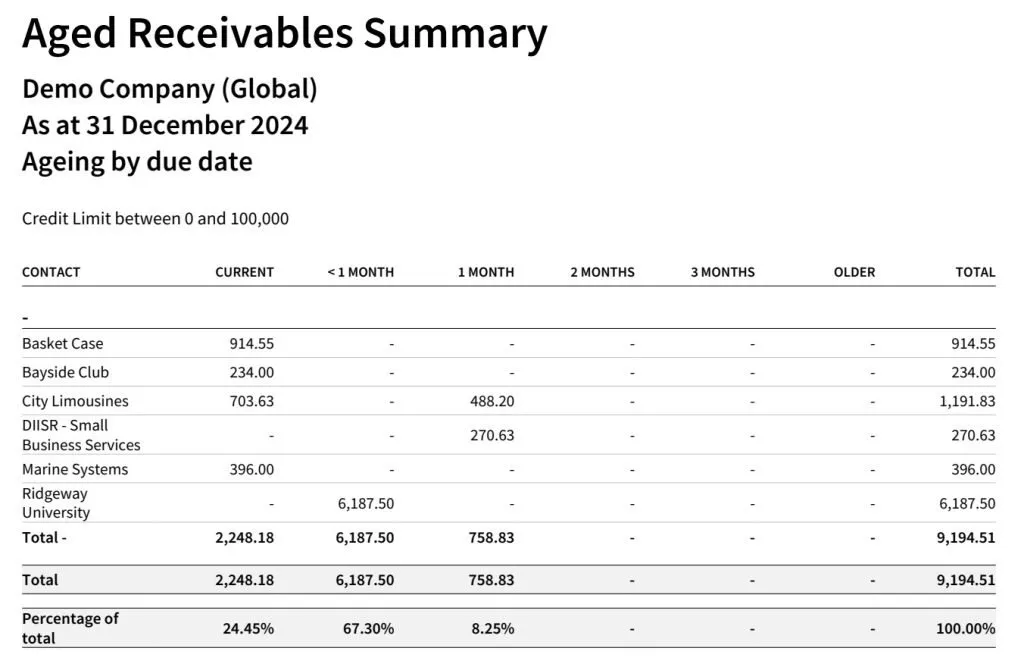The width and height of the screenshot is (1024, 667).
Task: Open the Bayside Club contact row
Action: tap(65, 372)
